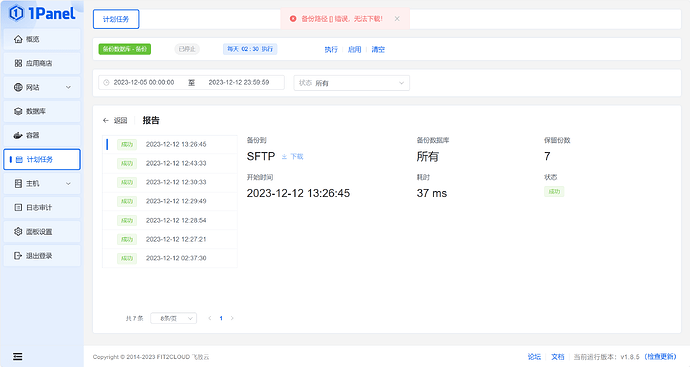Click the 下载 download link beside SFTP
Viewport: 690px width, 367px height.
[293, 156]
